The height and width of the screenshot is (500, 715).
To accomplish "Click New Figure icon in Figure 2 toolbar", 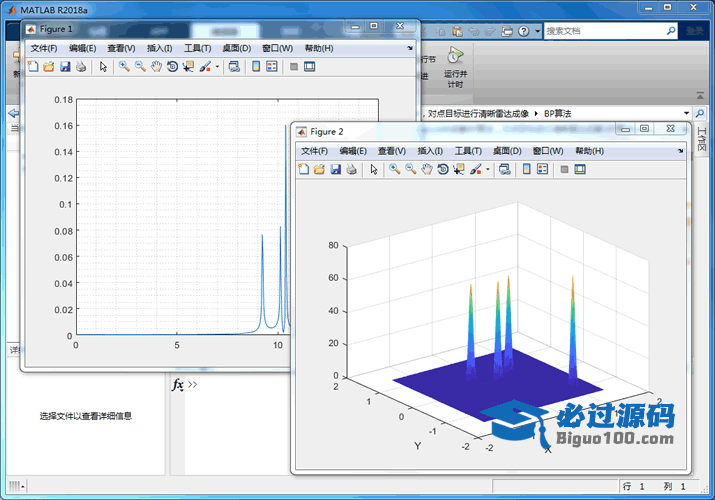I will click(304, 169).
